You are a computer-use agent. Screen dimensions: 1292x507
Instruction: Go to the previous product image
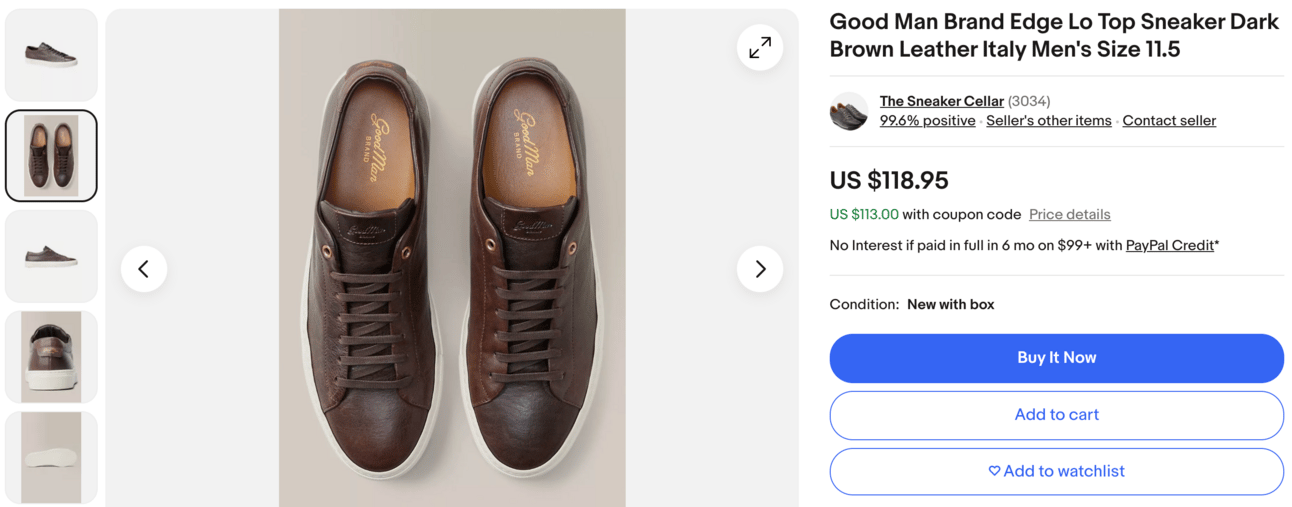(x=144, y=268)
